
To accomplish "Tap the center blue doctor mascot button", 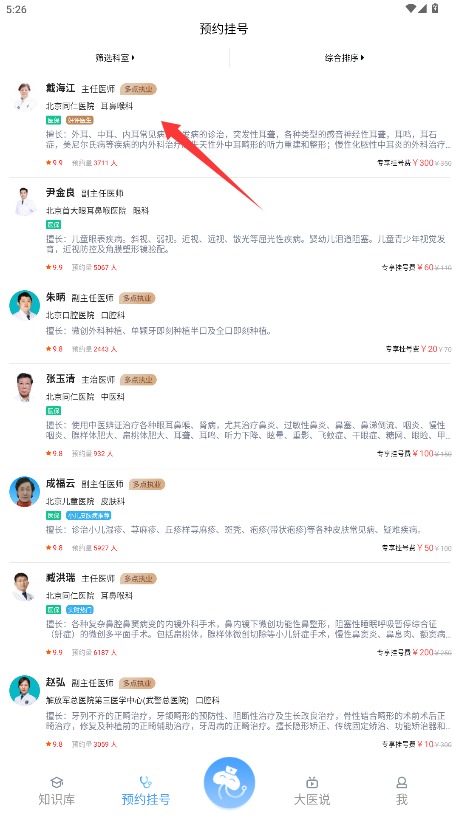I will tap(229, 783).
